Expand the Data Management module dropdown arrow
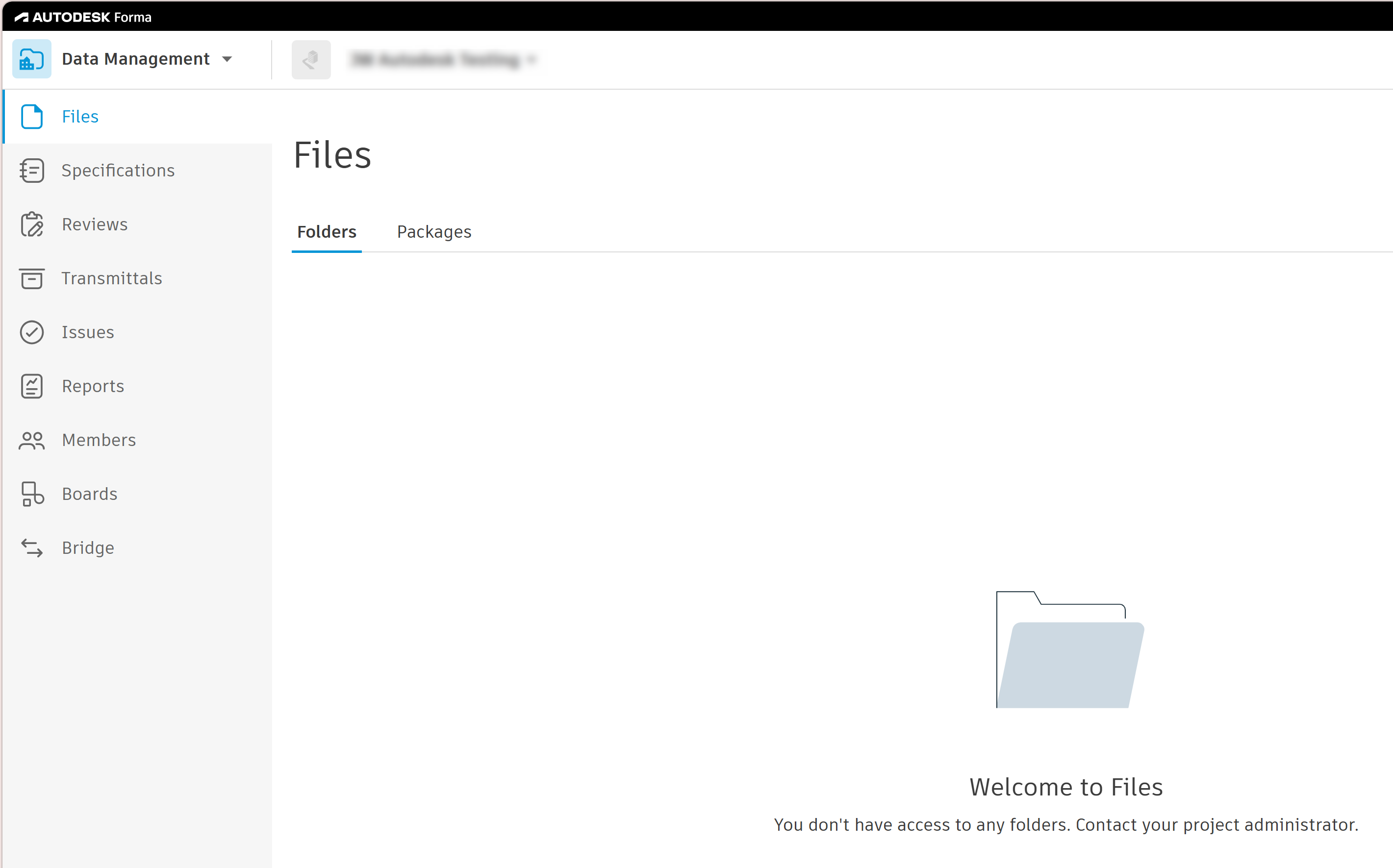 pos(228,59)
